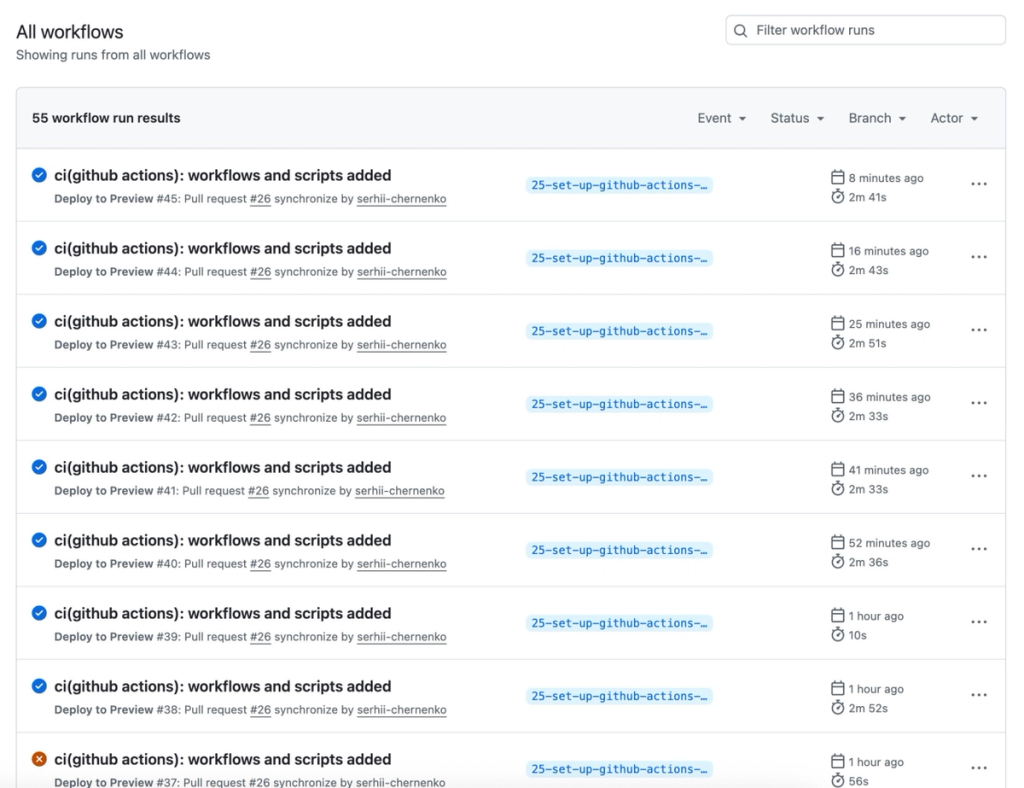The height and width of the screenshot is (788, 1024).
Task: Click calendar icon beside 25 minutes ago
Action: coord(838,324)
